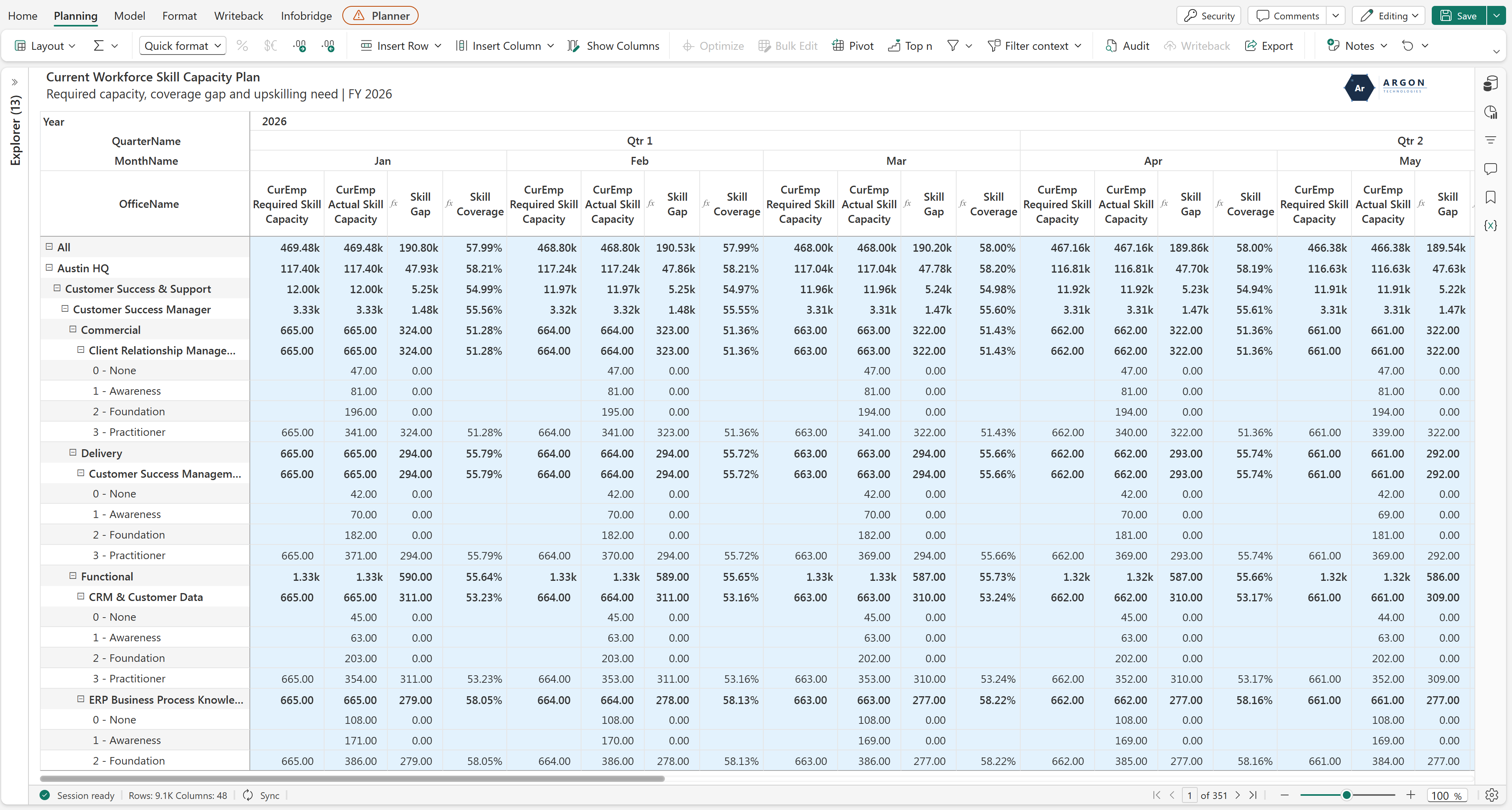The height and width of the screenshot is (810, 1512).
Task: Click the Export icon
Action: click(x=1269, y=46)
